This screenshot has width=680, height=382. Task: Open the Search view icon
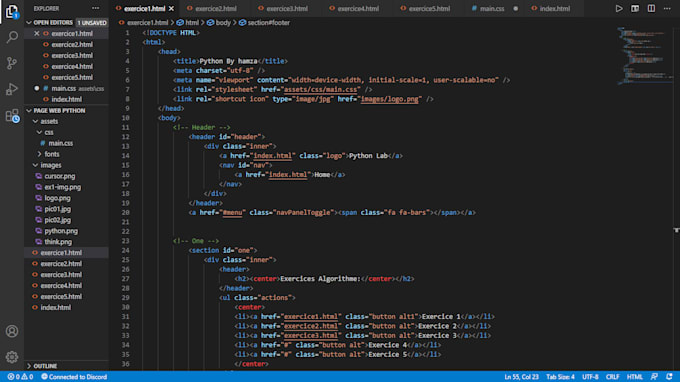(12, 37)
